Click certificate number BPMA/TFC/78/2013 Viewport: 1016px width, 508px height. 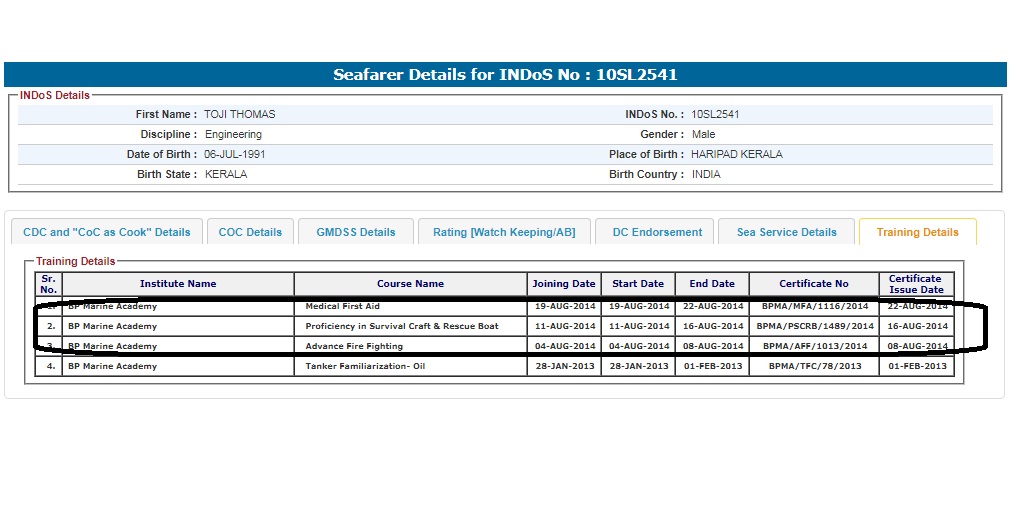(x=814, y=366)
